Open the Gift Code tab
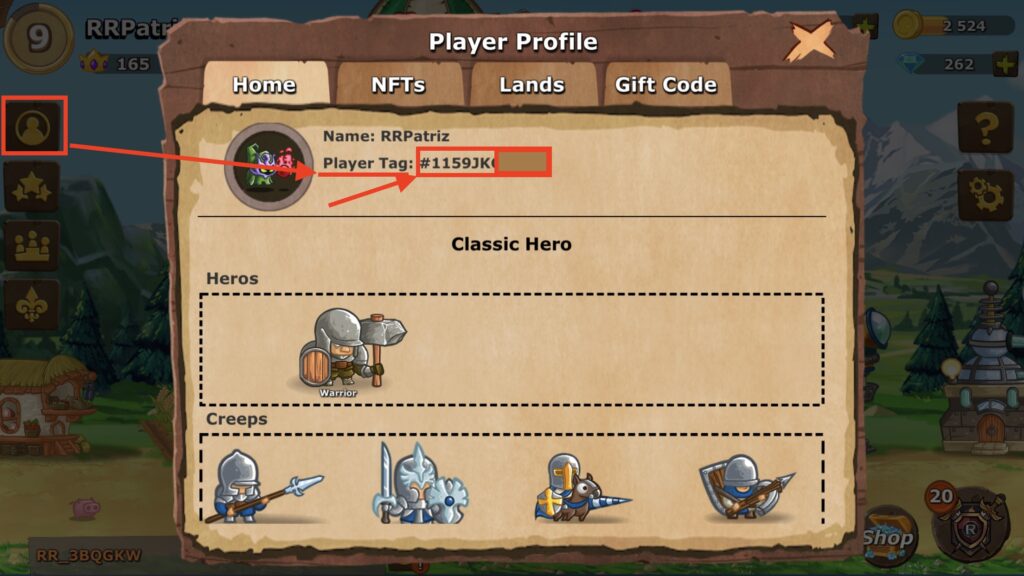 point(666,85)
